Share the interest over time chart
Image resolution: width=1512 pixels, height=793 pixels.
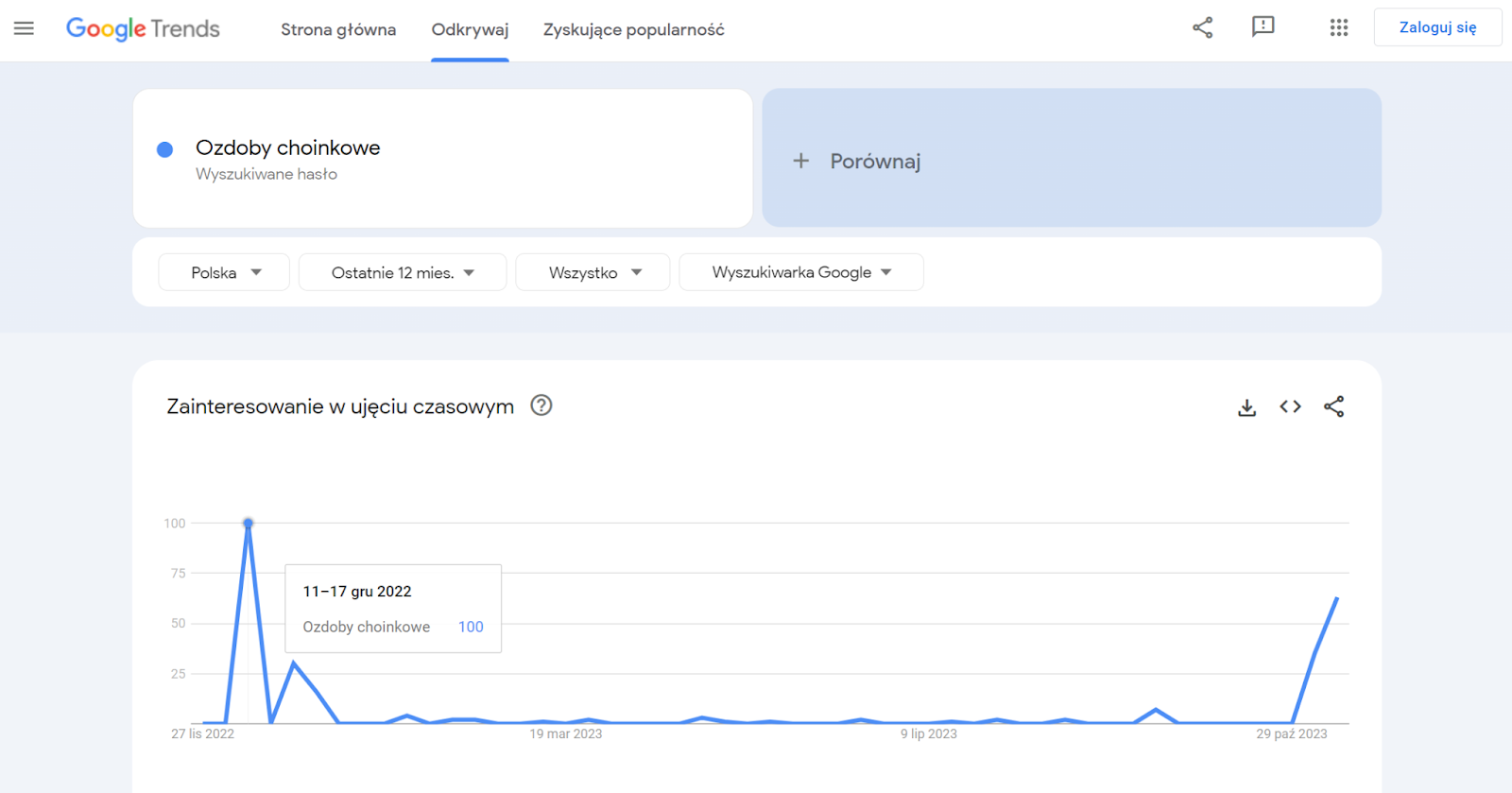point(1333,406)
